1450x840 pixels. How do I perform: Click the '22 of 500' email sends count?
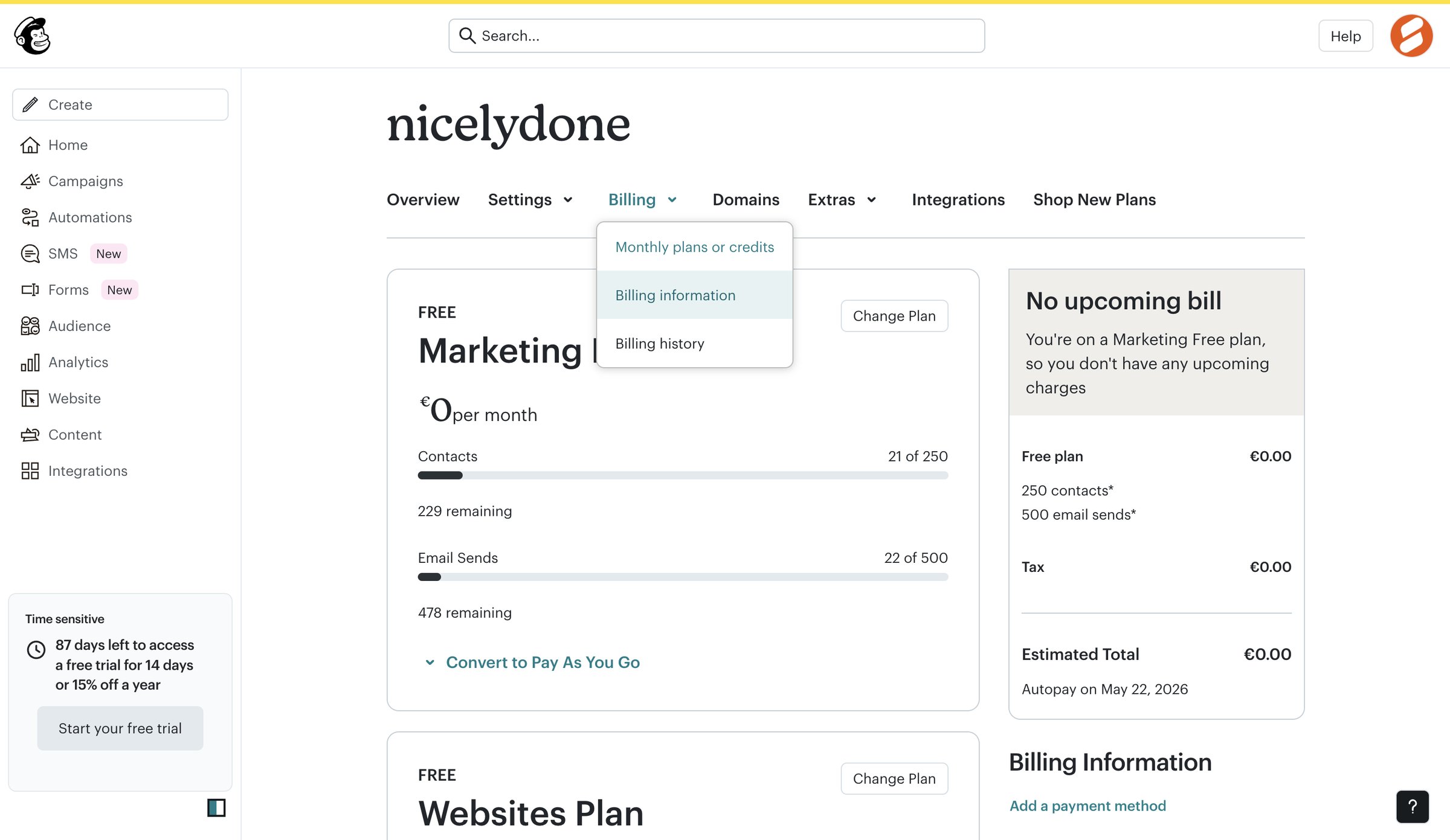[x=916, y=558]
